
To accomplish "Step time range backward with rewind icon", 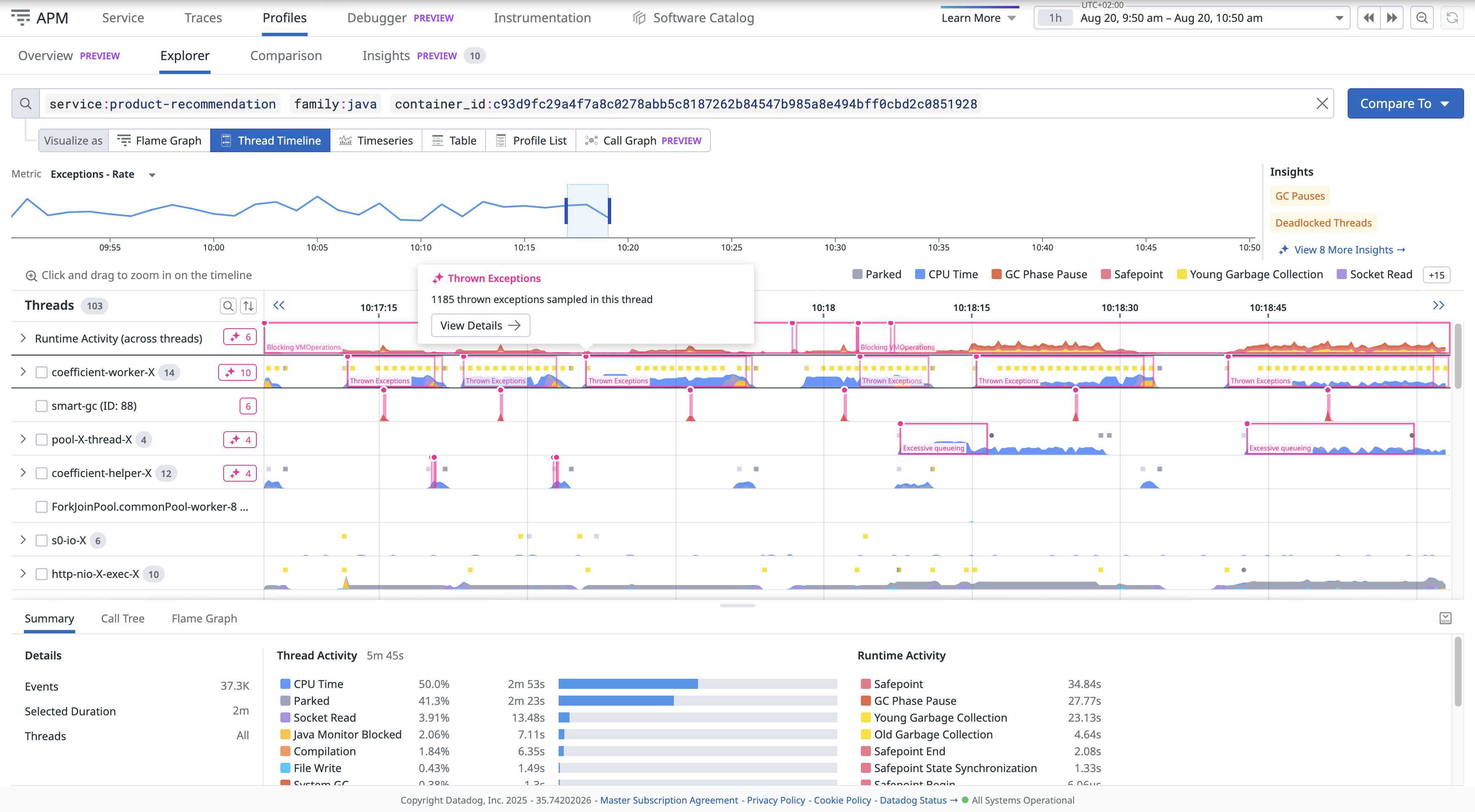I will pyautogui.click(x=1369, y=18).
